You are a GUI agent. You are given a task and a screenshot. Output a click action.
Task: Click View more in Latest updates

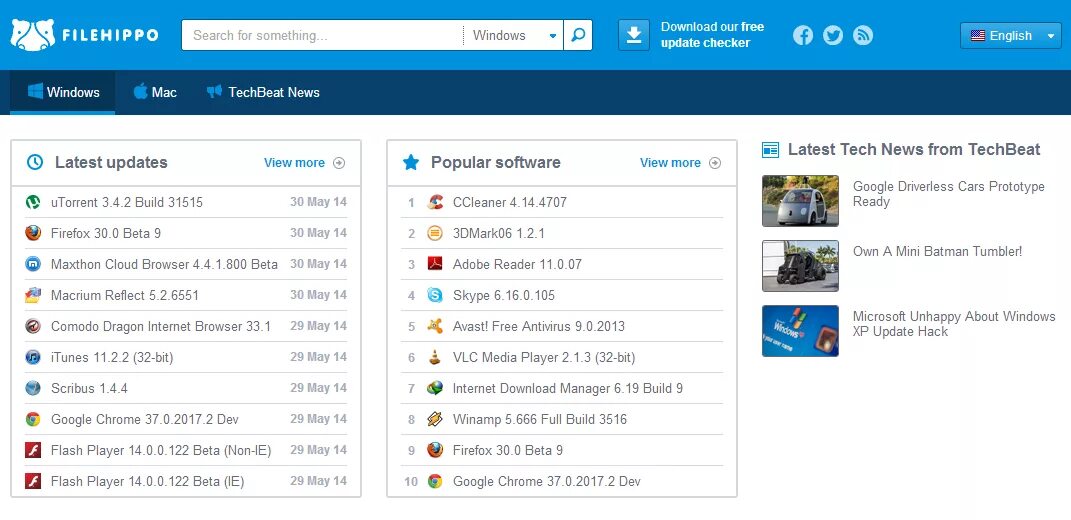[304, 163]
